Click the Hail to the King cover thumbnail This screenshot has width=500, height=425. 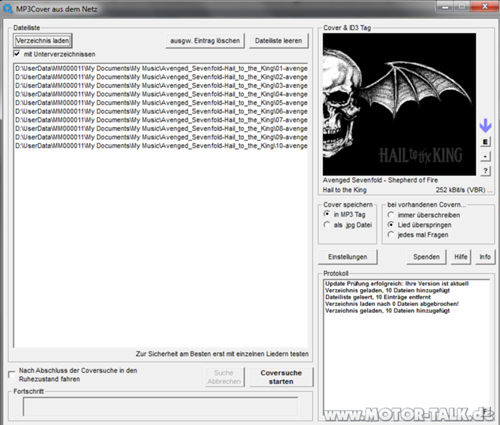(399, 104)
